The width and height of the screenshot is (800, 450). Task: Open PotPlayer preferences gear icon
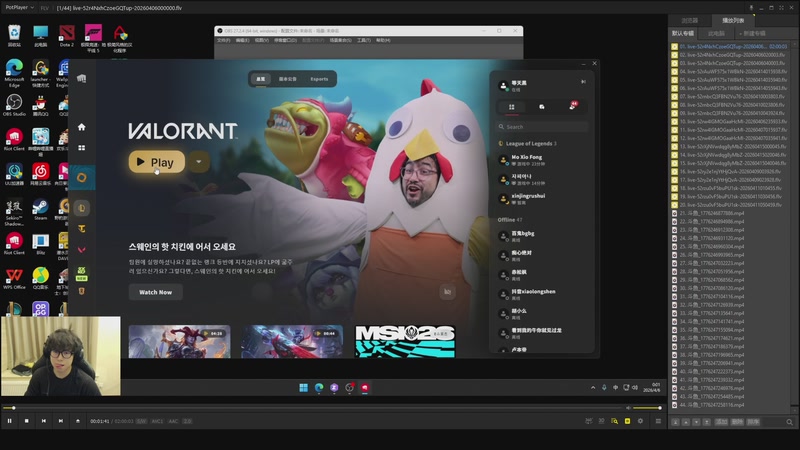point(640,421)
